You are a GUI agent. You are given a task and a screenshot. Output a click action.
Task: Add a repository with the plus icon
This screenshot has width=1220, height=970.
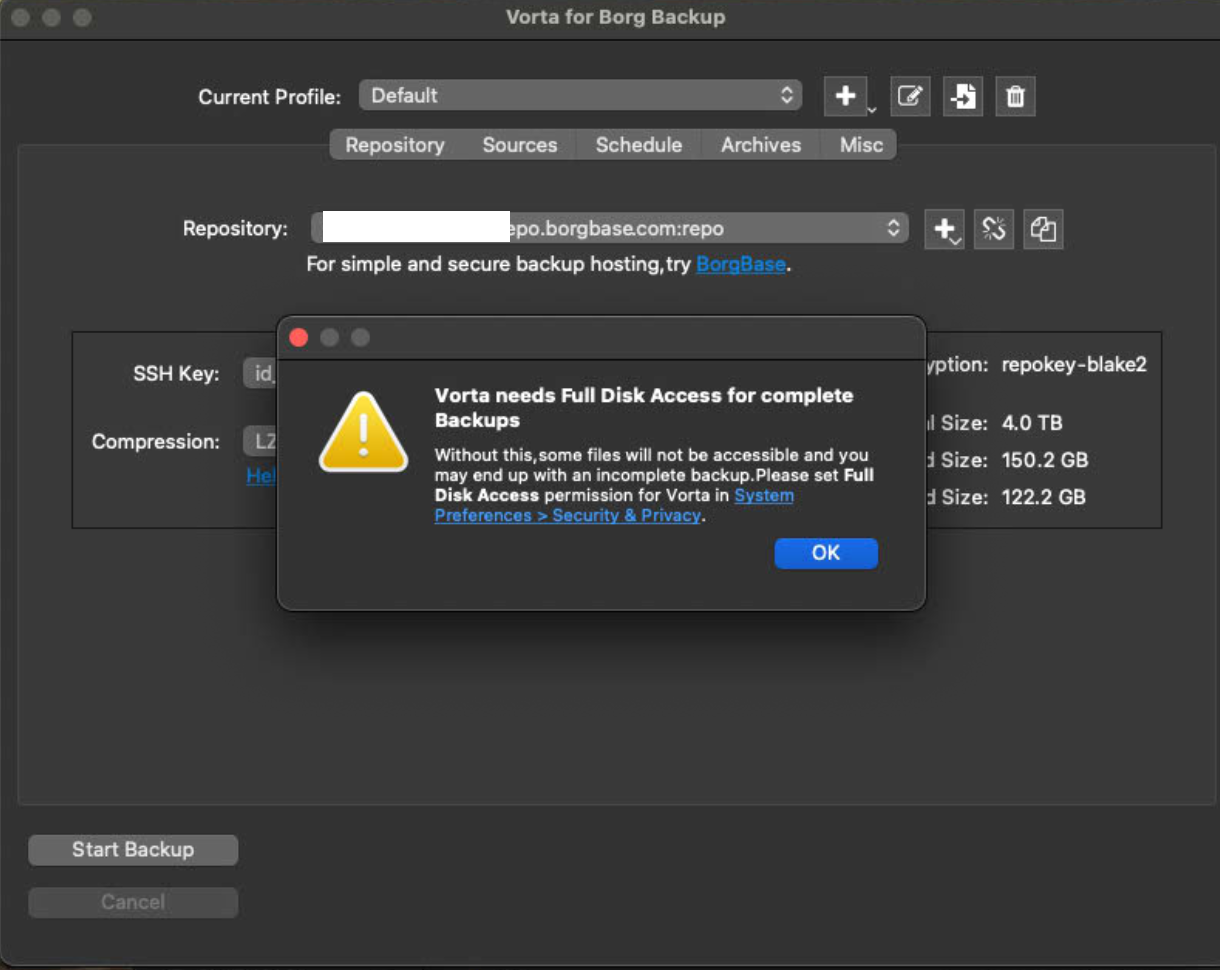pyautogui.click(x=944, y=229)
